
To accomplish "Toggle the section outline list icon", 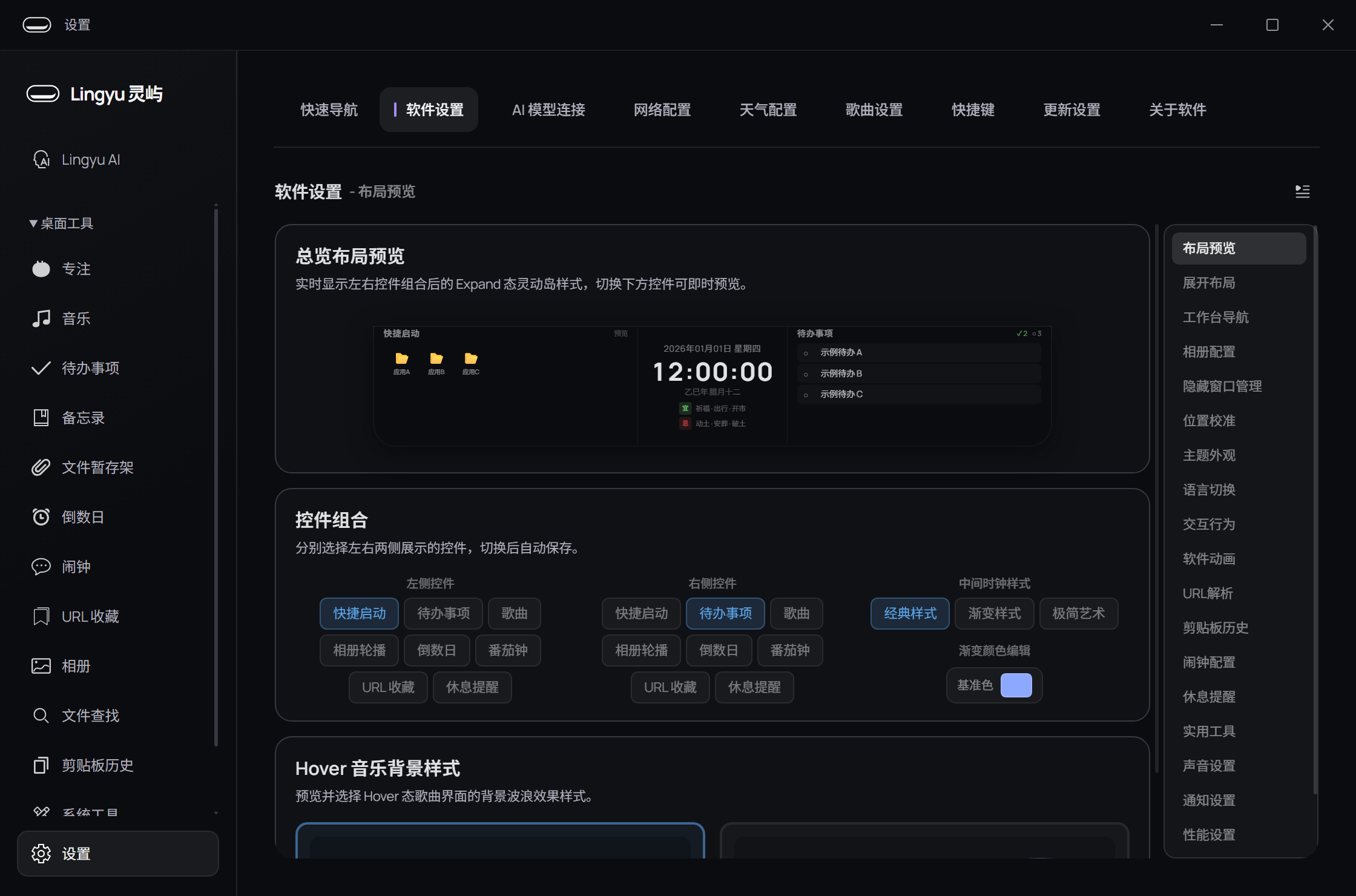I will (1302, 191).
